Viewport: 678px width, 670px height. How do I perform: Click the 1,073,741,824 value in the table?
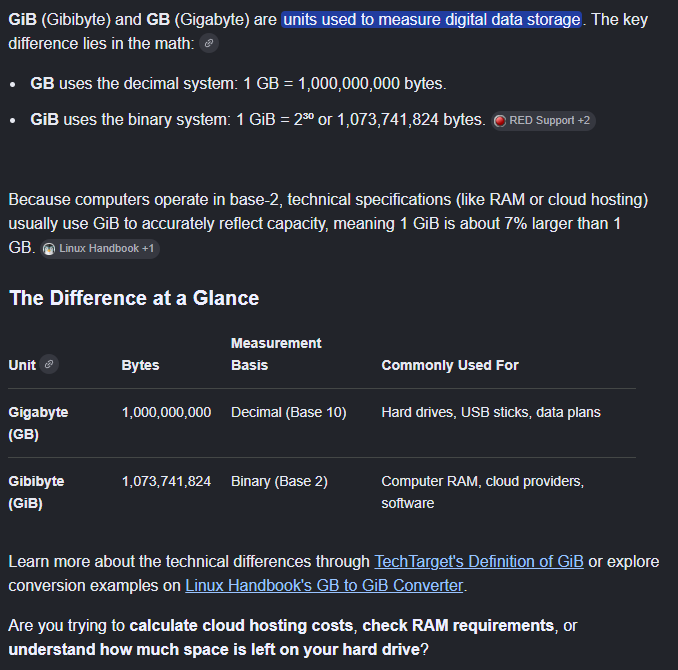click(x=166, y=481)
